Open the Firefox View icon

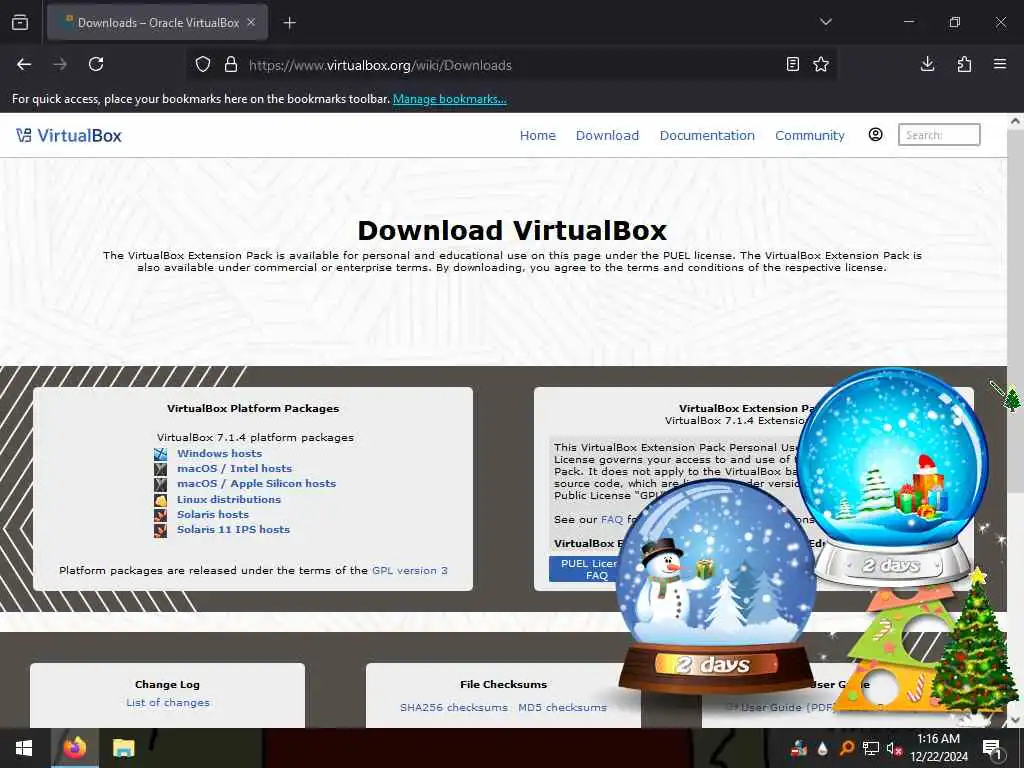click(x=20, y=23)
